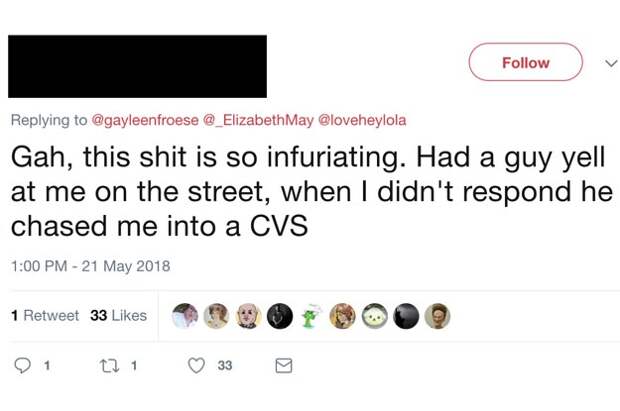Click the redacted black profile header
The width and height of the screenshot is (620, 411).
[137, 66]
